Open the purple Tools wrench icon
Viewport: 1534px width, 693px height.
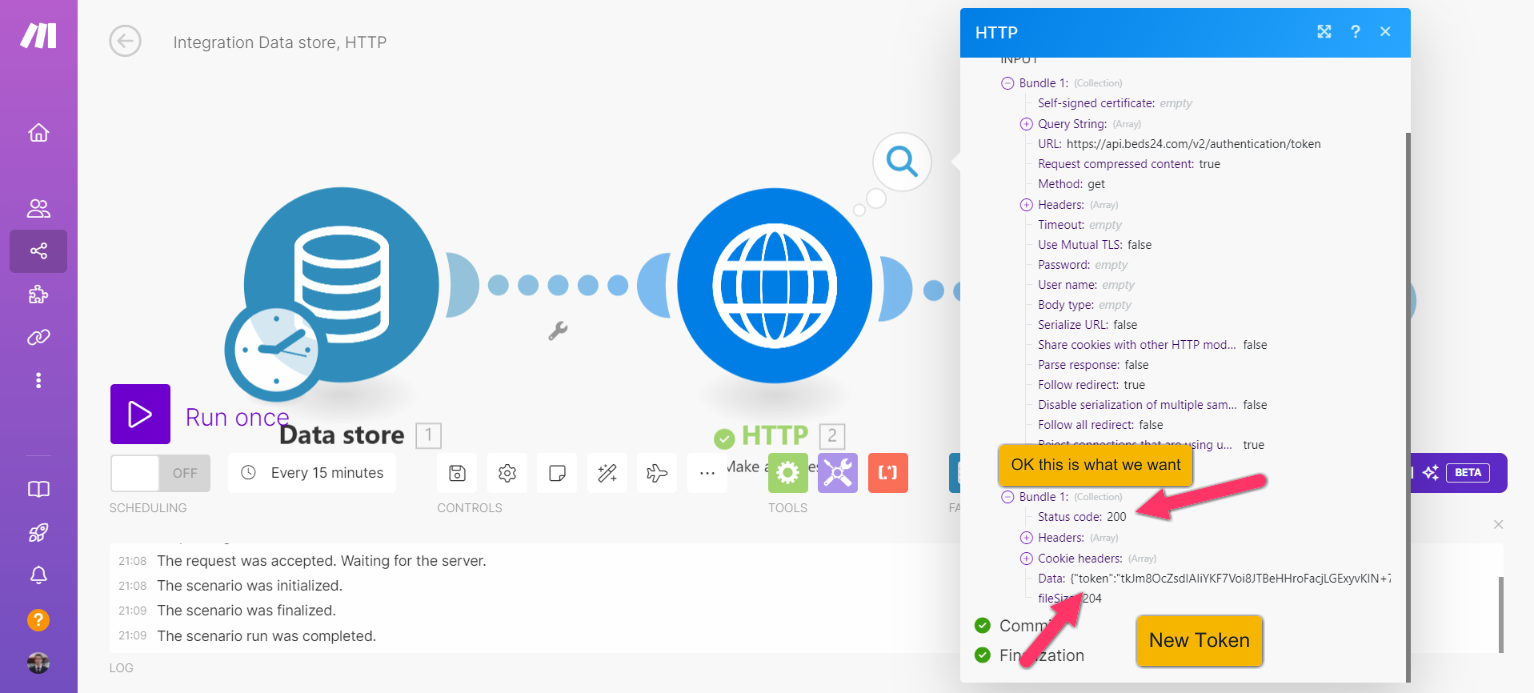[x=838, y=472]
